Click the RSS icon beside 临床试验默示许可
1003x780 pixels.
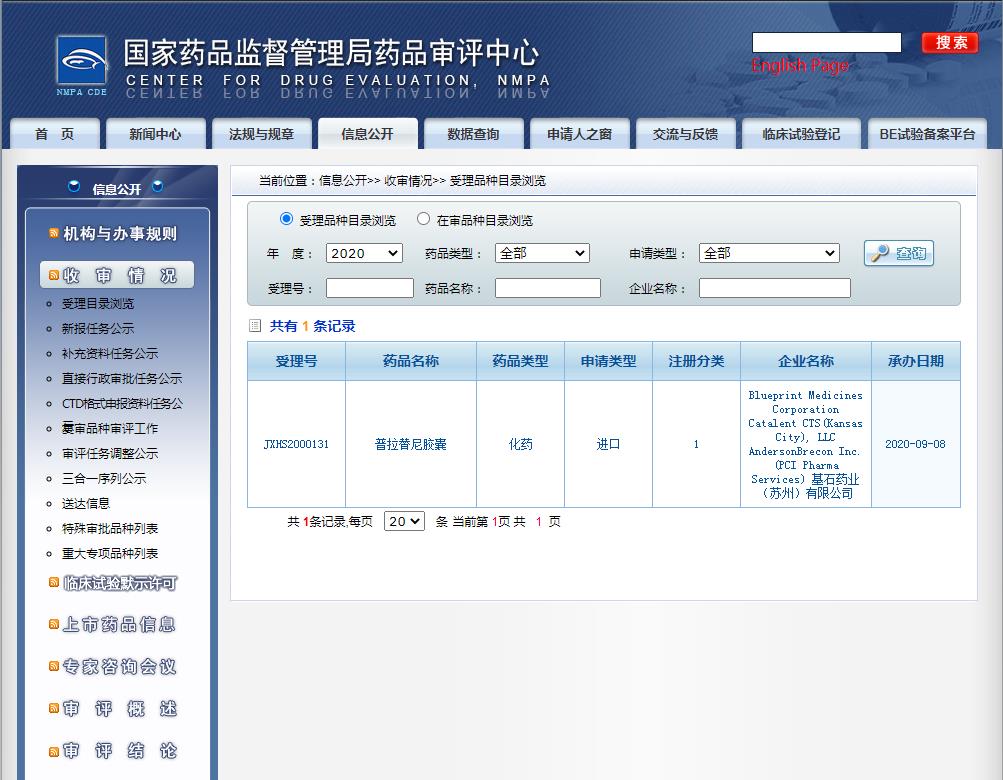click(54, 582)
